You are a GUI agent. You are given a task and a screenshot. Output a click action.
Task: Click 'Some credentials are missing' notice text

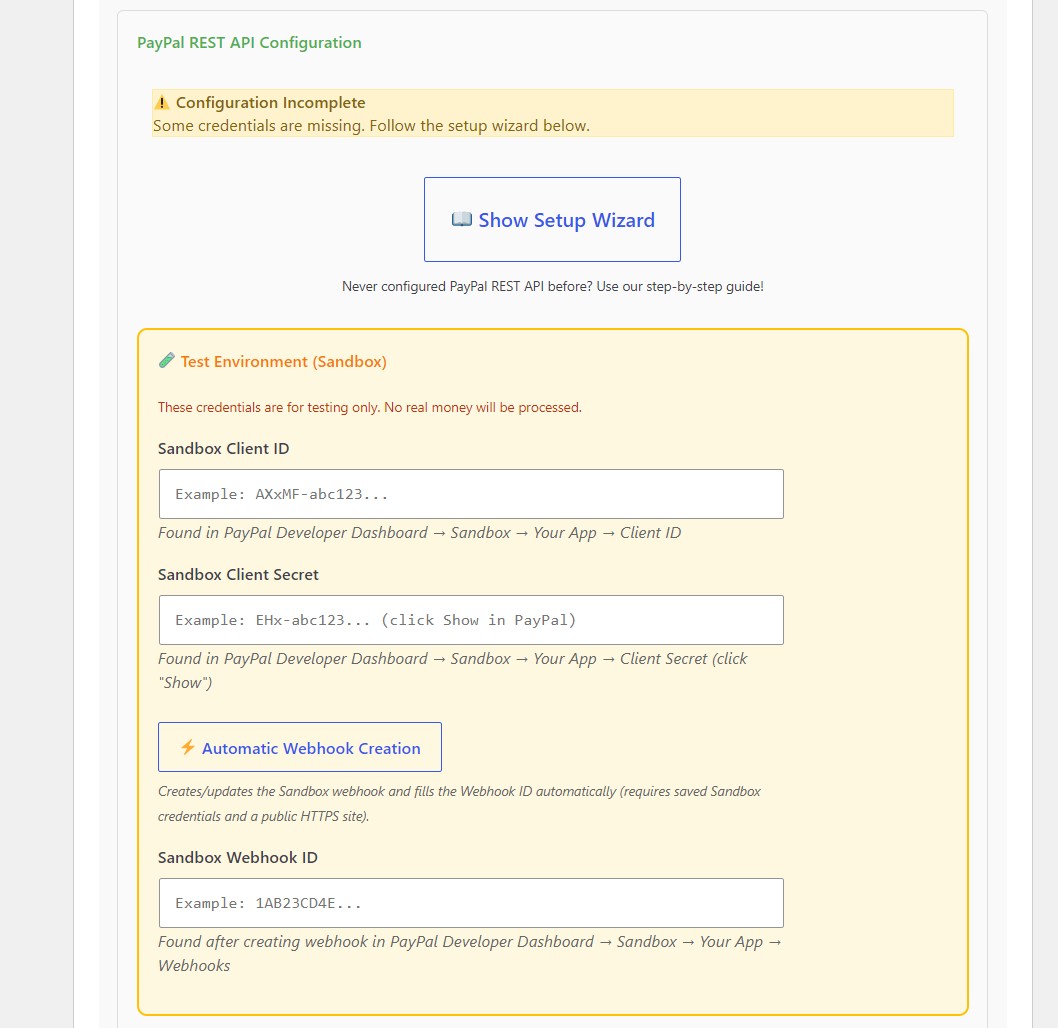371,125
